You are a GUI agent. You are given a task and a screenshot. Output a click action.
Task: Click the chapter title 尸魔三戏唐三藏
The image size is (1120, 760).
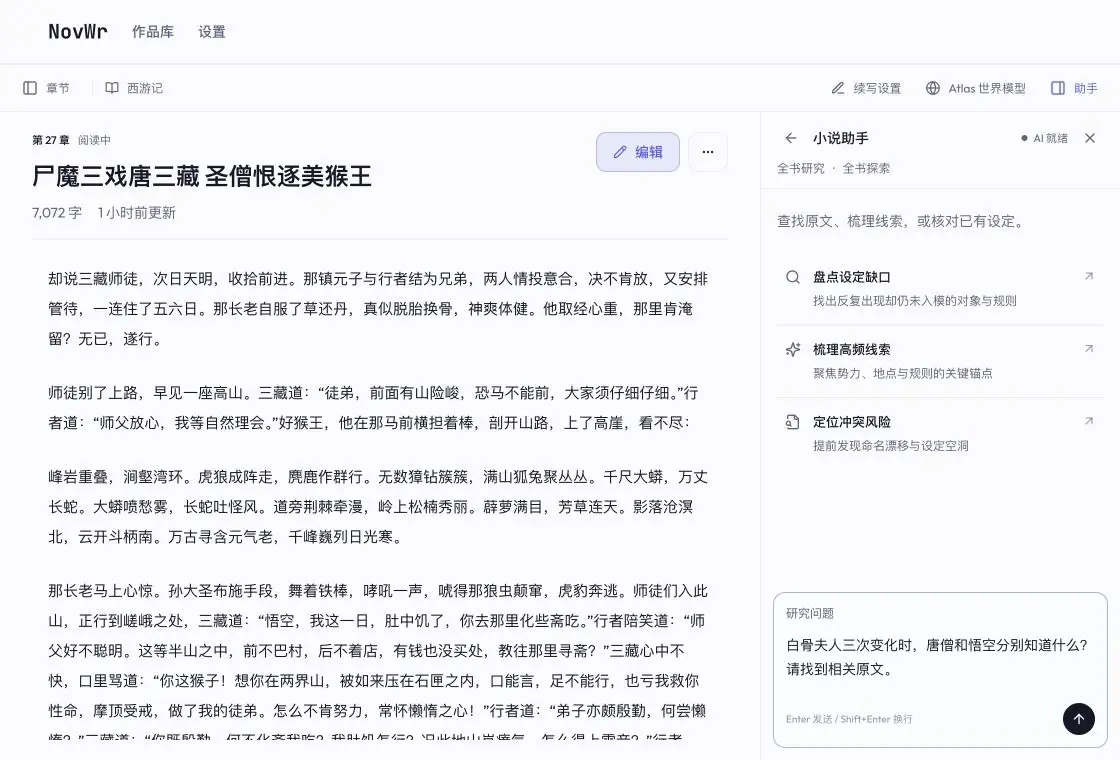tap(116, 176)
